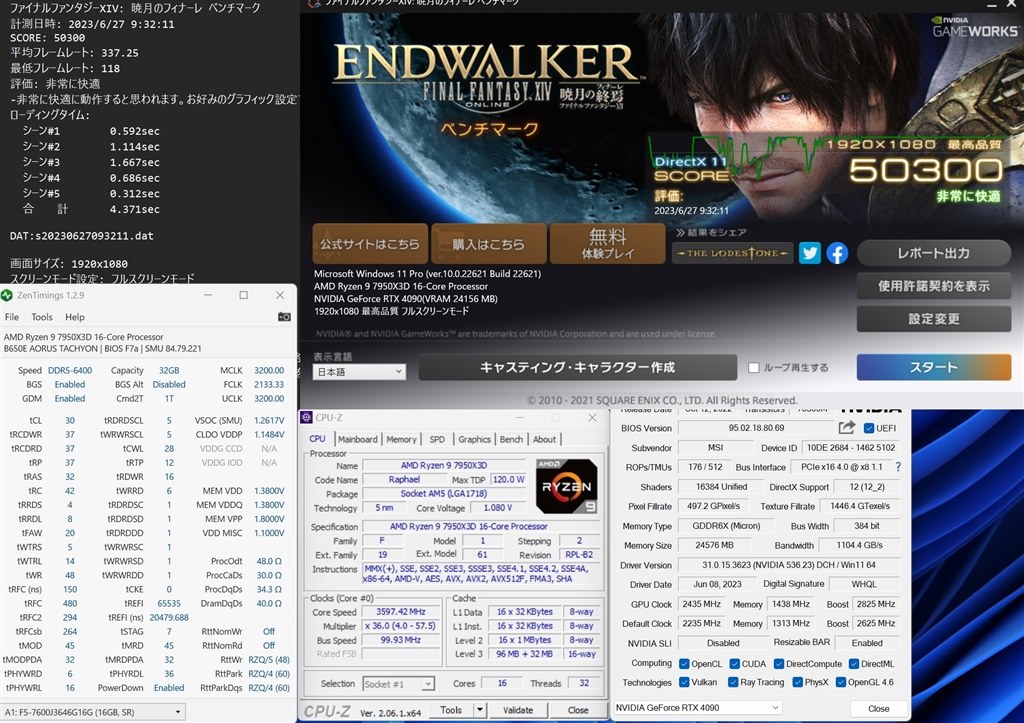Click the CPU-Z app icon in title bar
Viewport: 1024px width, 723px height.
(x=306, y=417)
